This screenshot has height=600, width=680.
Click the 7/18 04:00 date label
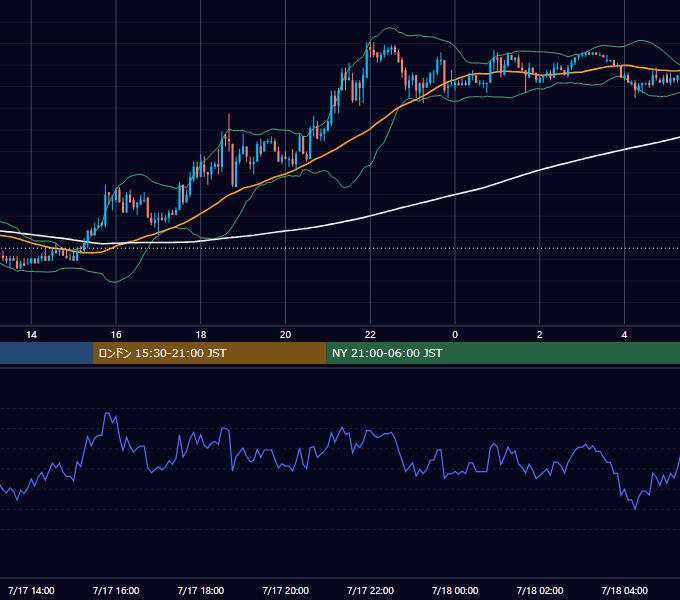click(624, 590)
